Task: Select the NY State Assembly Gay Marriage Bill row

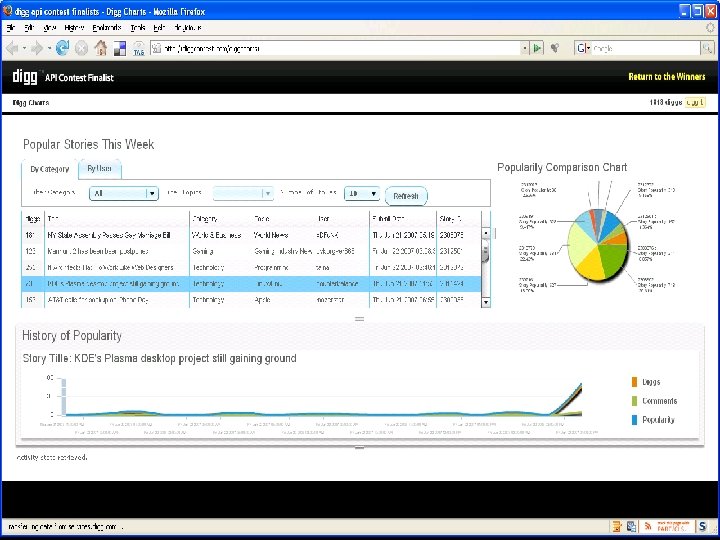Action: coord(252,235)
